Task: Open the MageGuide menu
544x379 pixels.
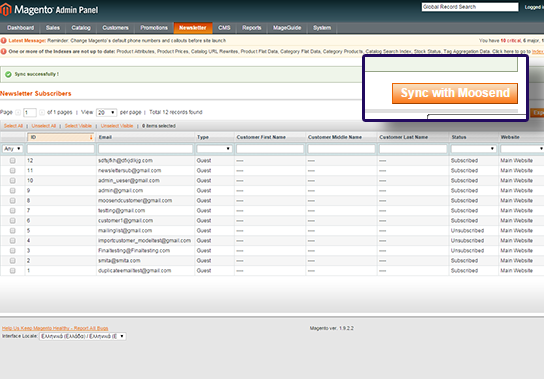Action: [x=287, y=28]
